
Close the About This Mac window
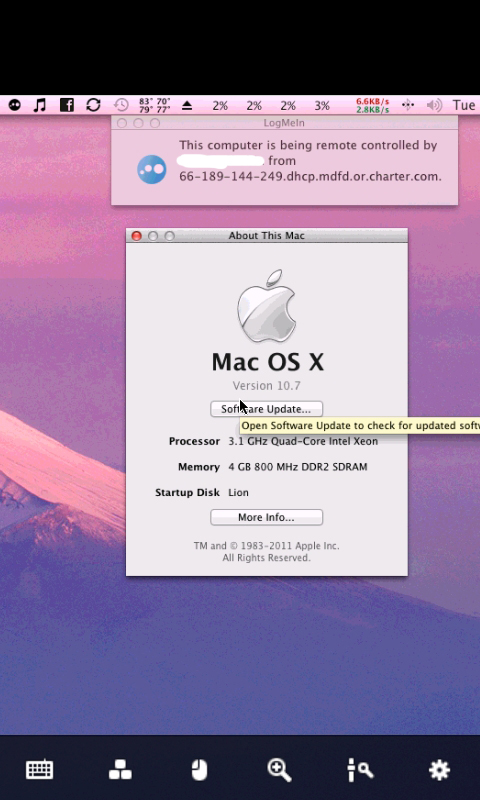point(136,236)
